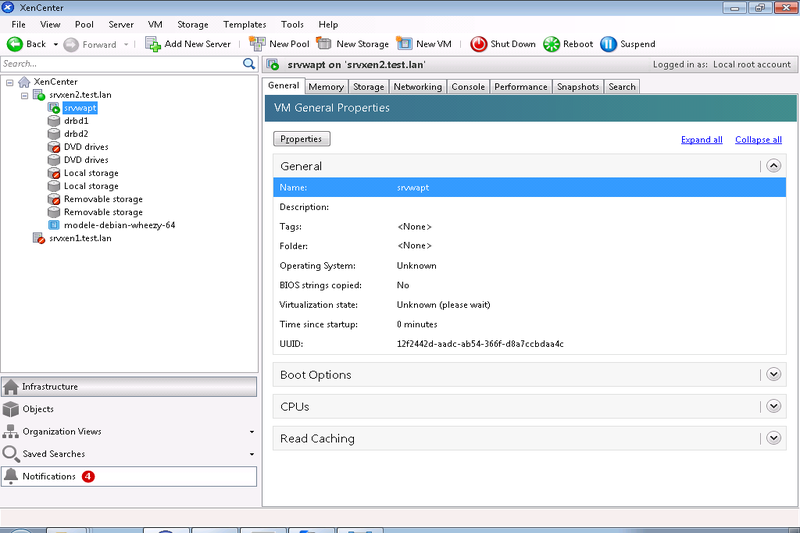Expand the Read Caching section
Viewport: 800px width, 533px height.
point(773,438)
